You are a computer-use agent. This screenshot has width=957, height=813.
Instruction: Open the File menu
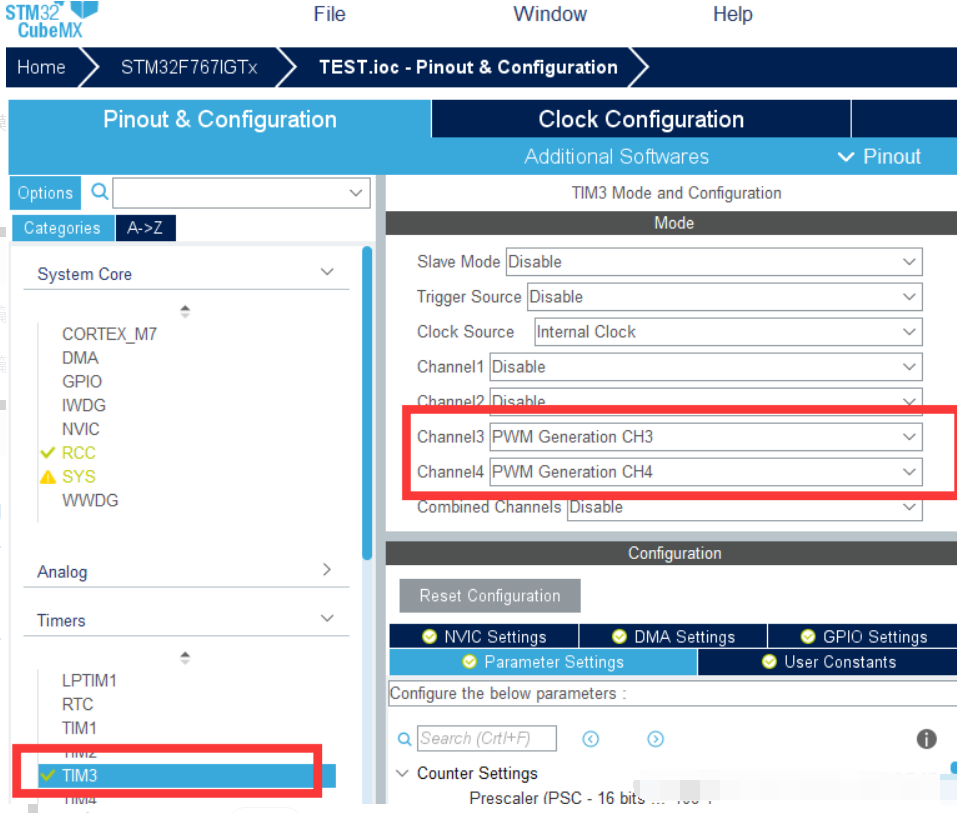tap(330, 14)
